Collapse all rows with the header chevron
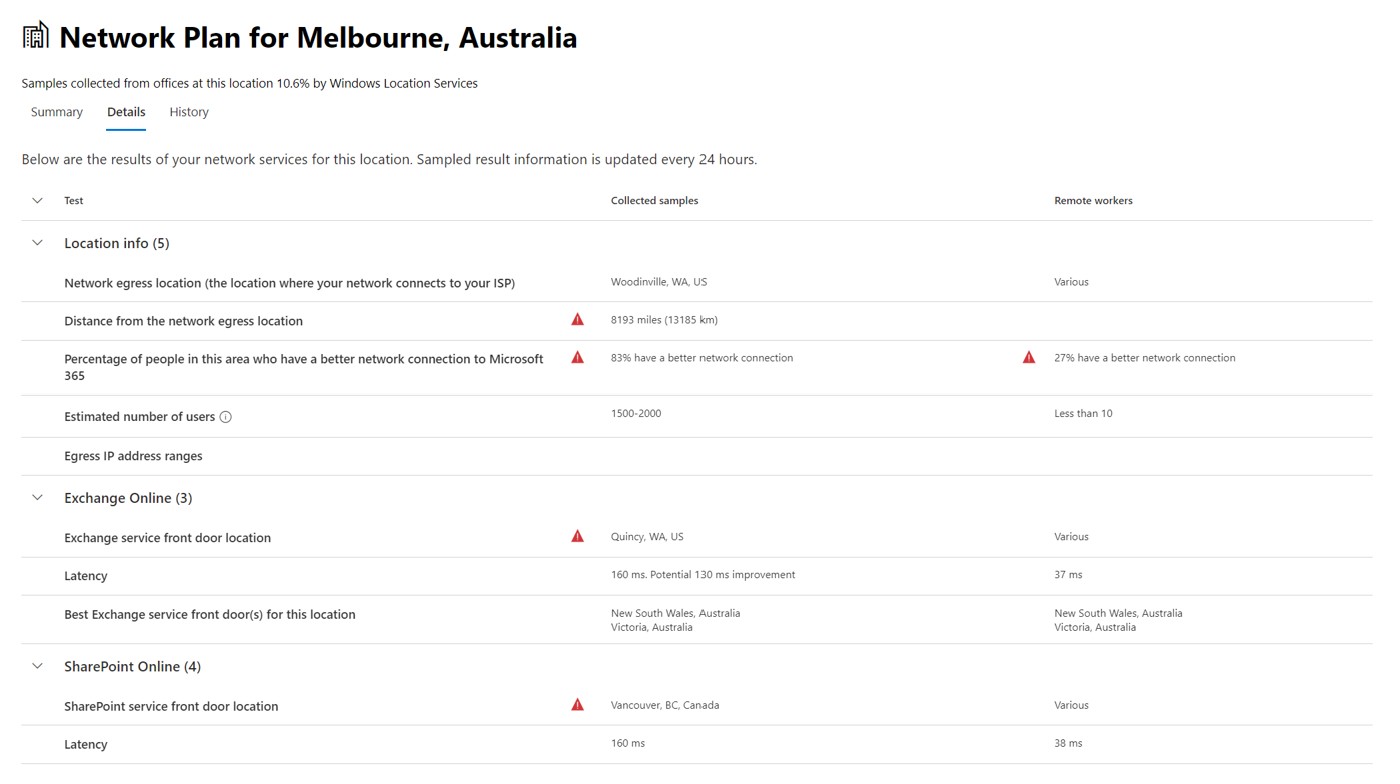Image resolution: width=1400 pixels, height=784 pixels. pyautogui.click(x=37, y=201)
